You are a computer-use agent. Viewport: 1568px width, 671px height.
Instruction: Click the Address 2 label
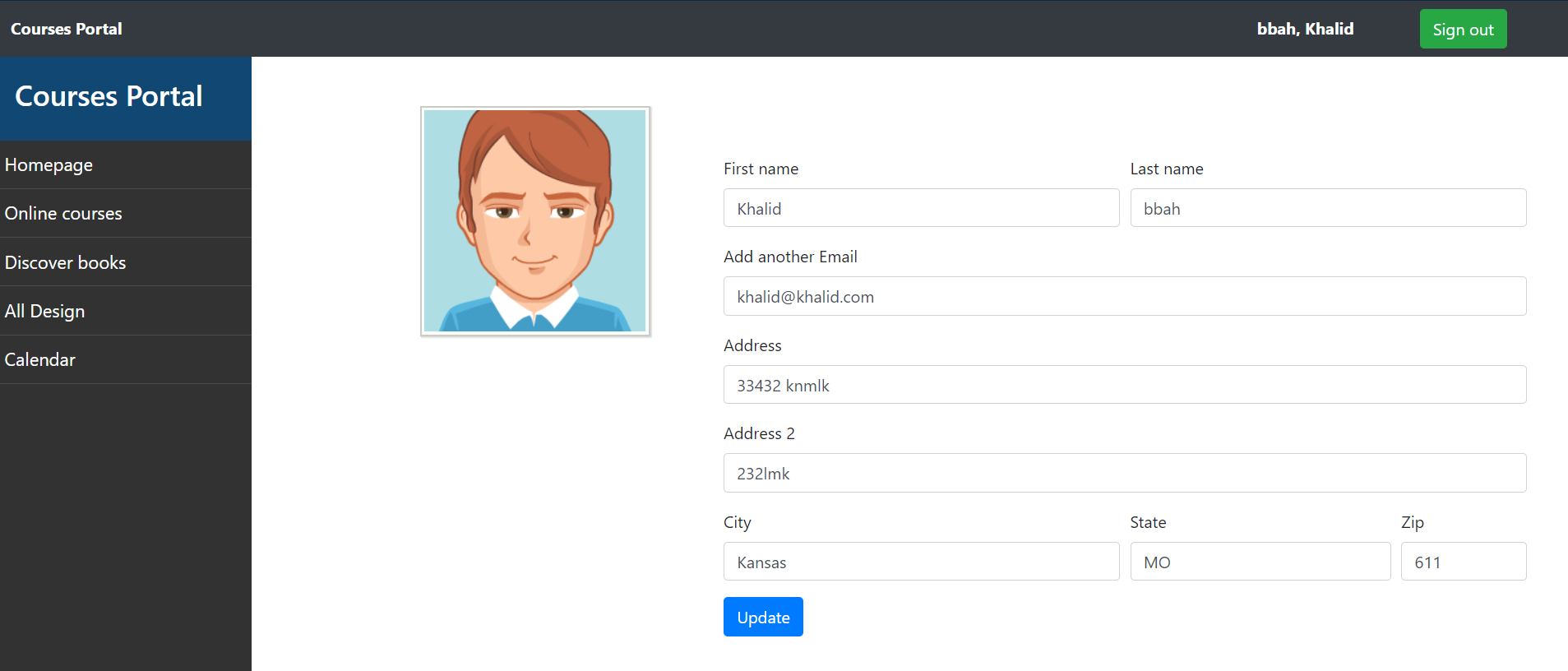coord(759,433)
